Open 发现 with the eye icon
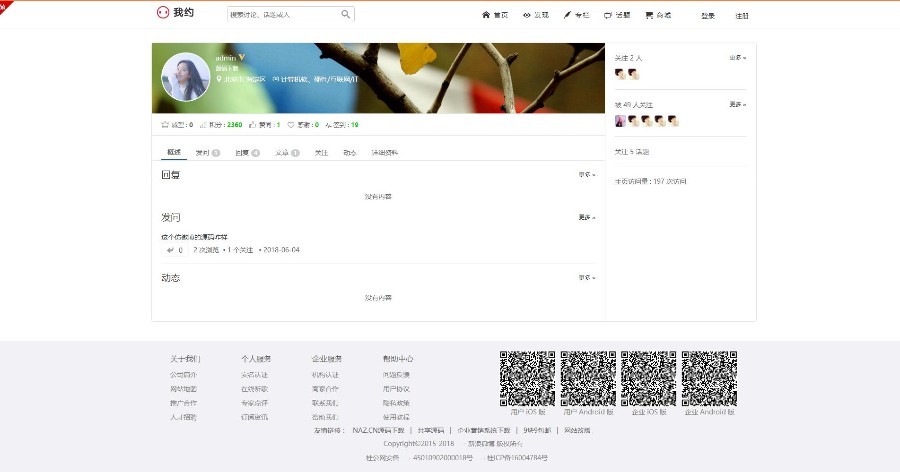 pos(527,16)
